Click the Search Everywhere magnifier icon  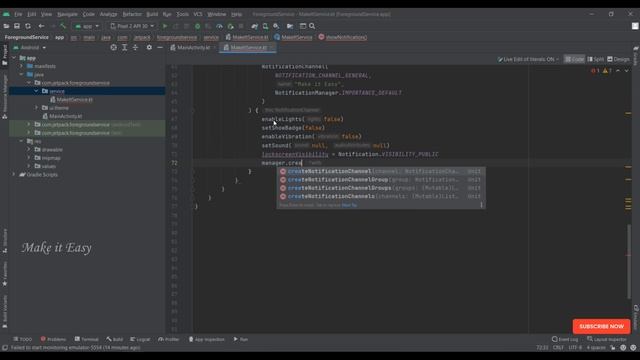[312, 26]
